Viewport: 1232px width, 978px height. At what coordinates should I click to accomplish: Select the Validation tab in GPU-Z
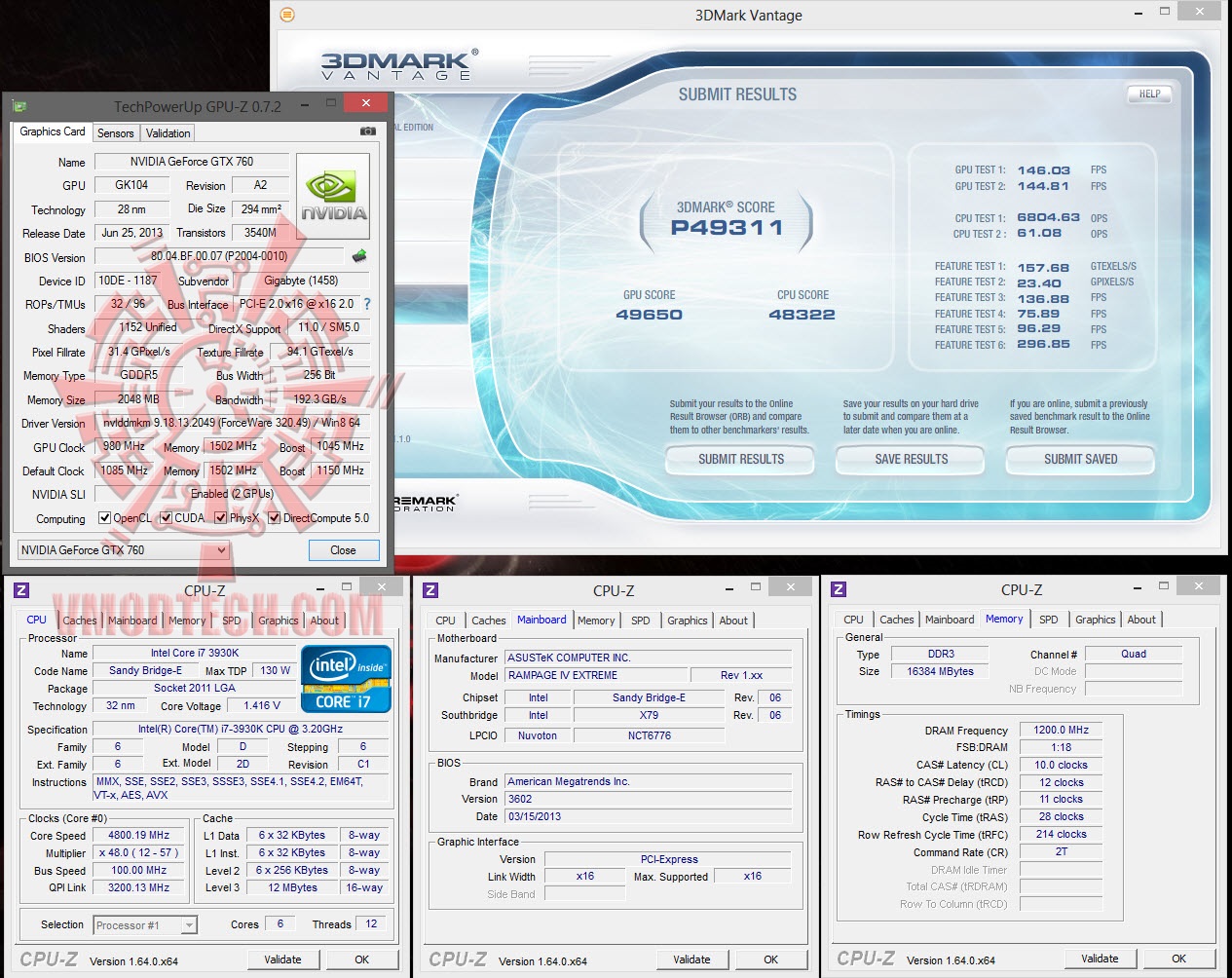click(168, 133)
